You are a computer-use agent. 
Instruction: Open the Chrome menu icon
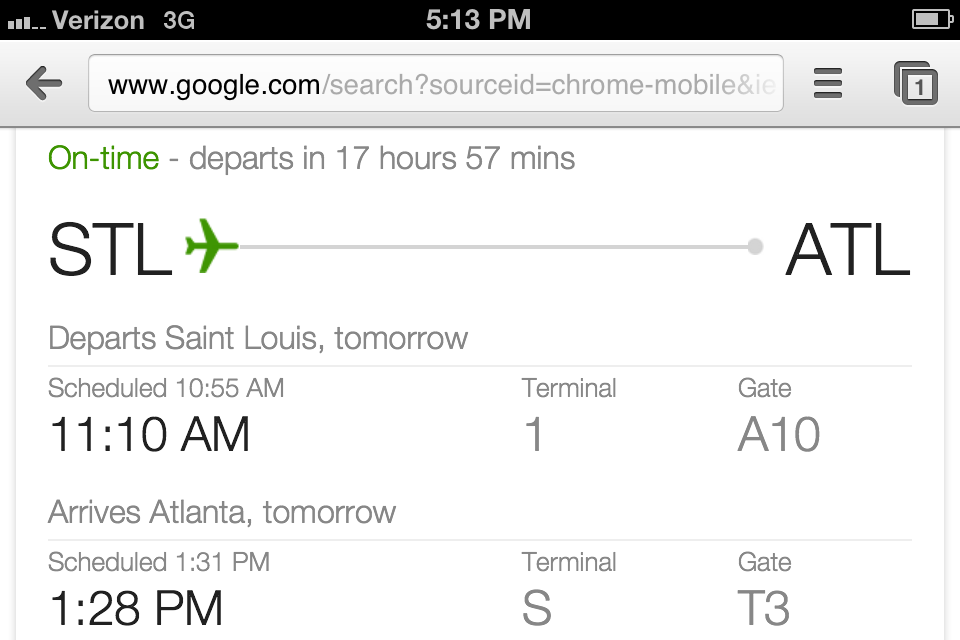click(x=828, y=83)
